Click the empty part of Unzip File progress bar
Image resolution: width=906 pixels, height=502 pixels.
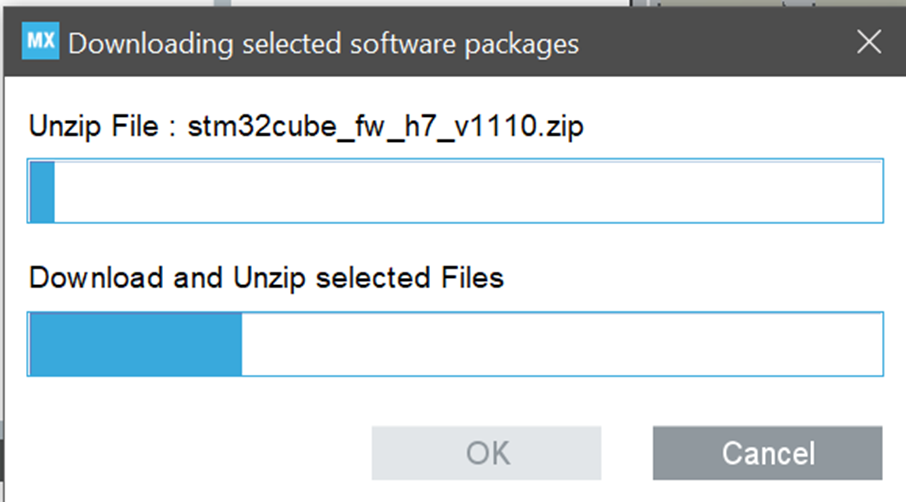click(x=460, y=190)
